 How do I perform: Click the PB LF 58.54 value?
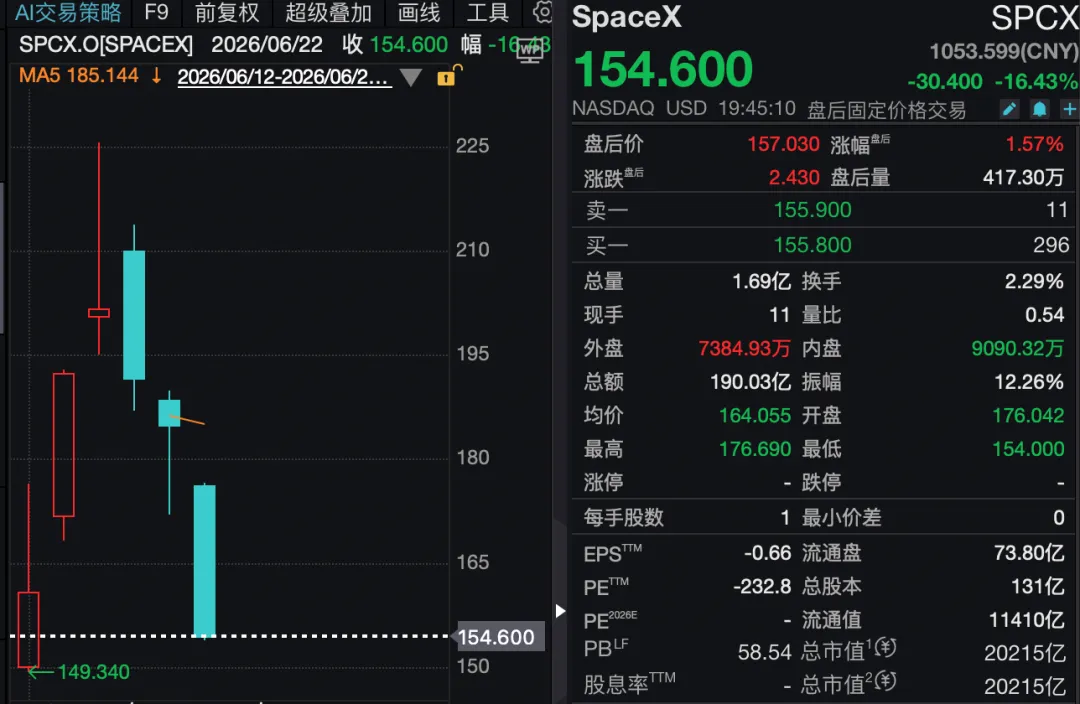(x=765, y=652)
